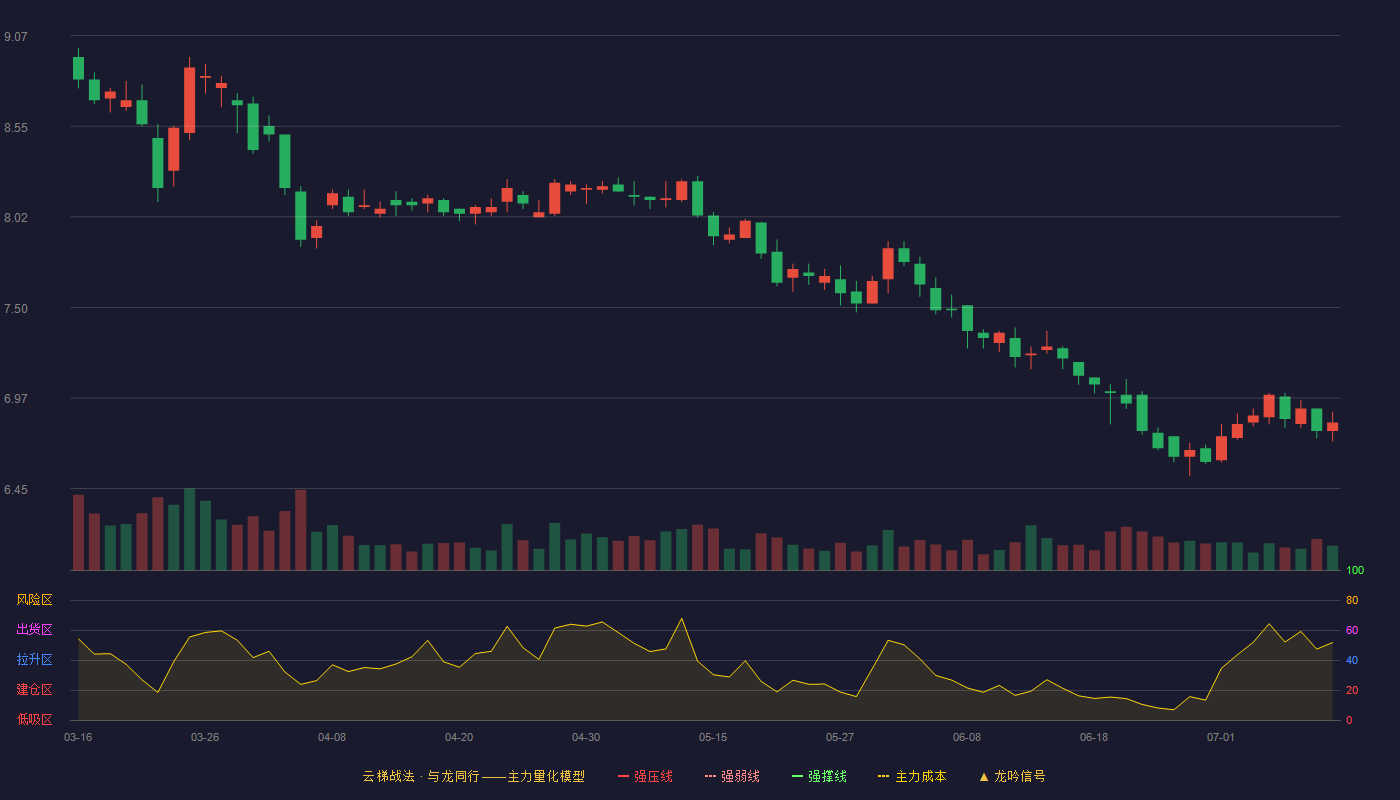Click the 拉升区 zone label
Viewport: 1400px width, 800px height.
click(34, 660)
